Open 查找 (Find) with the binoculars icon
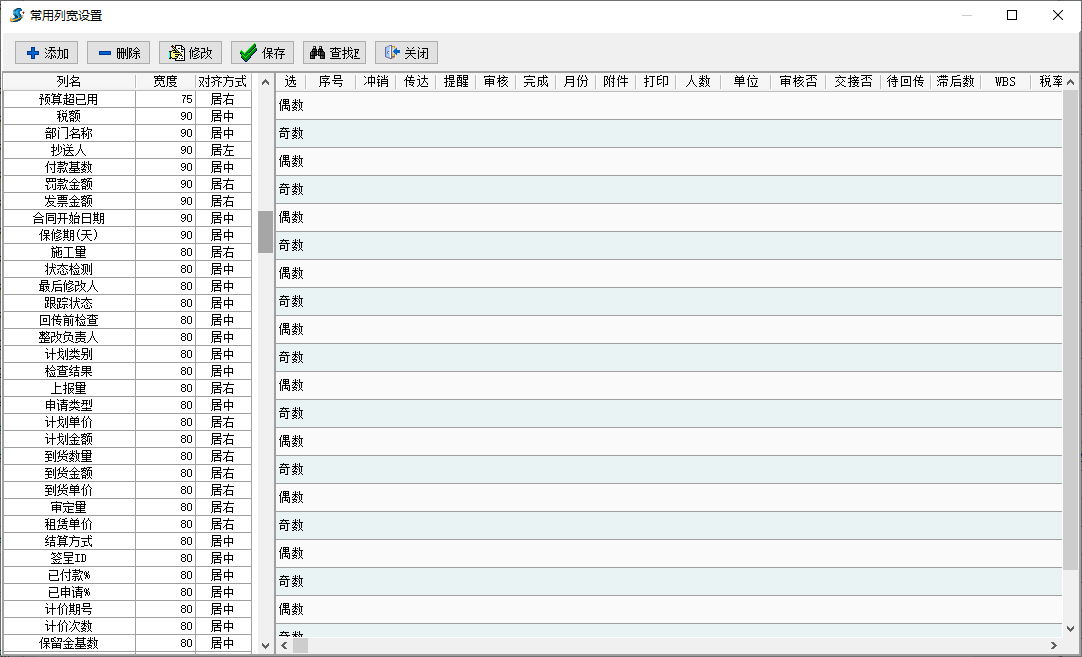Image resolution: width=1082 pixels, height=657 pixels. tap(334, 53)
